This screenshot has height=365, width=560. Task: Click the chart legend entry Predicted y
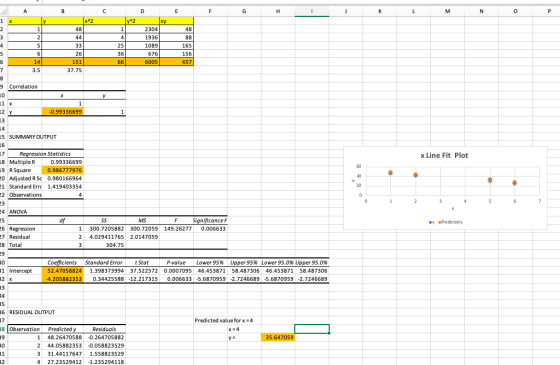[x=451, y=222]
